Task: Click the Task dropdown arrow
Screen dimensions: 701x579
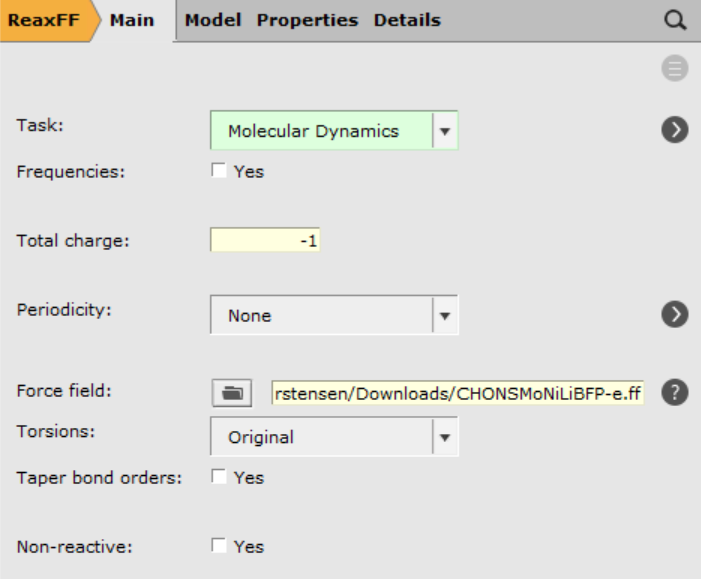Action: pos(445,131)
